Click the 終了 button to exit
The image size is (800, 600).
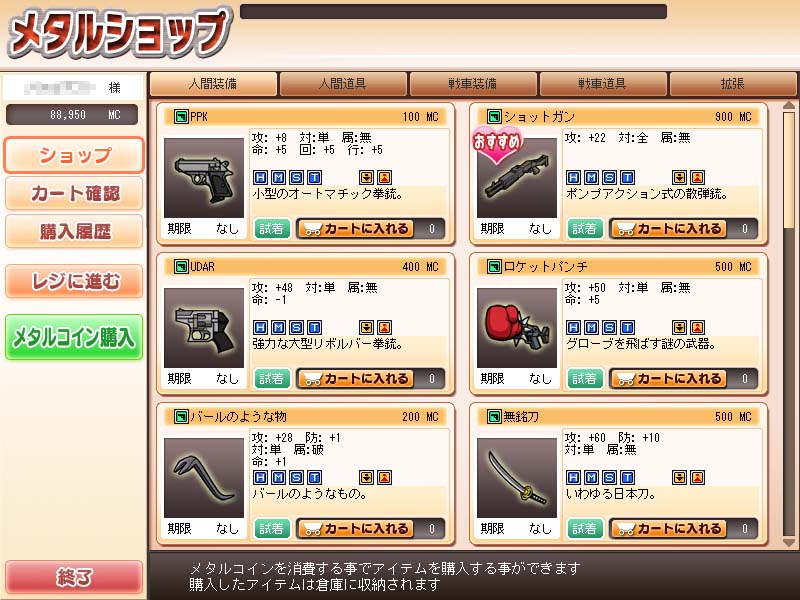point(74,577)
